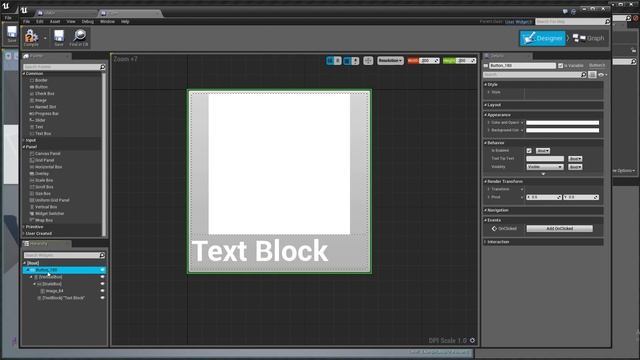Screen dimensions: 640x360
Task: Select Text widget in Palette
Action: point(36,127)
